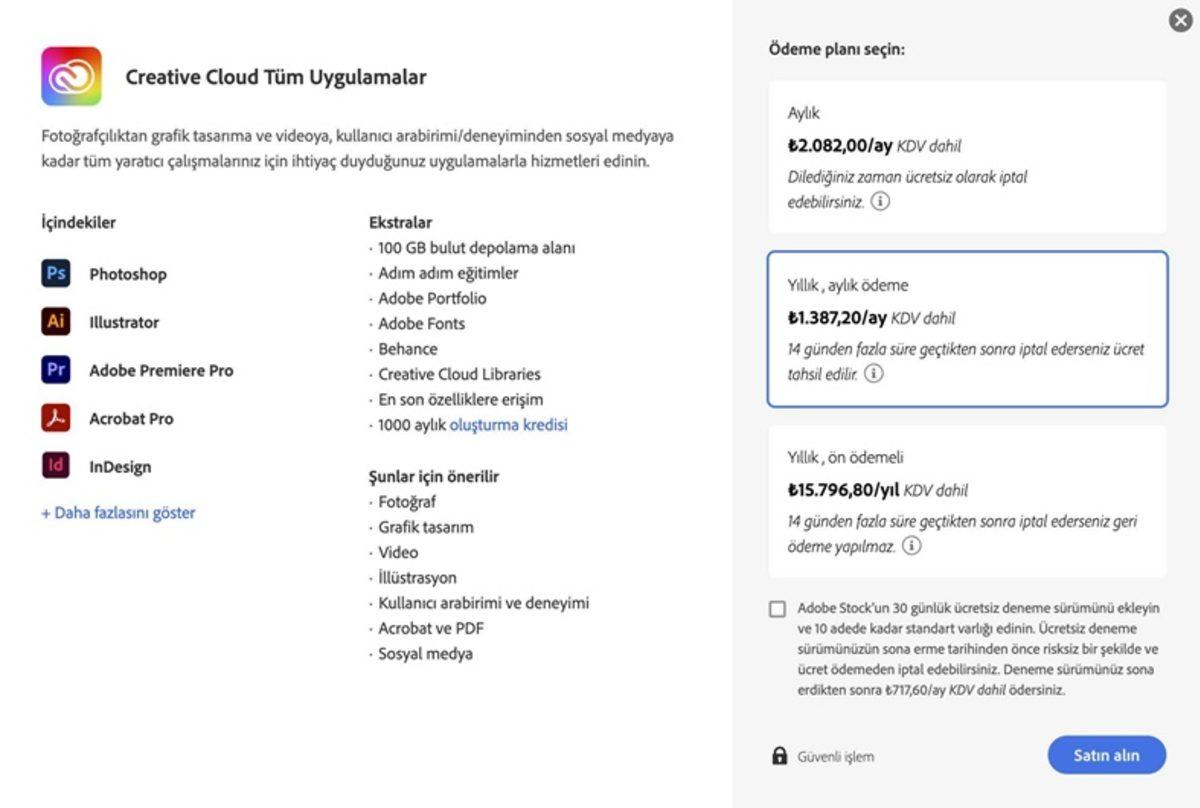
Task: Click the InDesign app icon
Action: pos(56,466)
